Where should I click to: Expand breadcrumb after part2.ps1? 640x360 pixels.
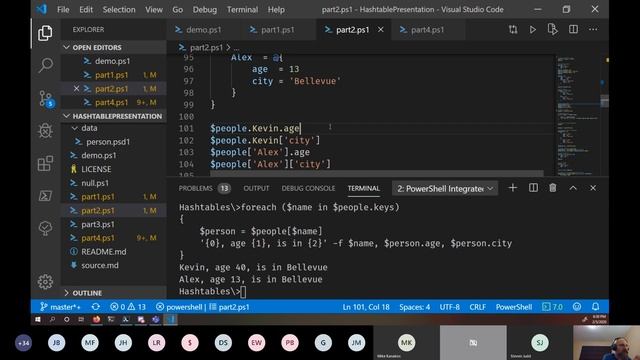(x=236, y=48)
